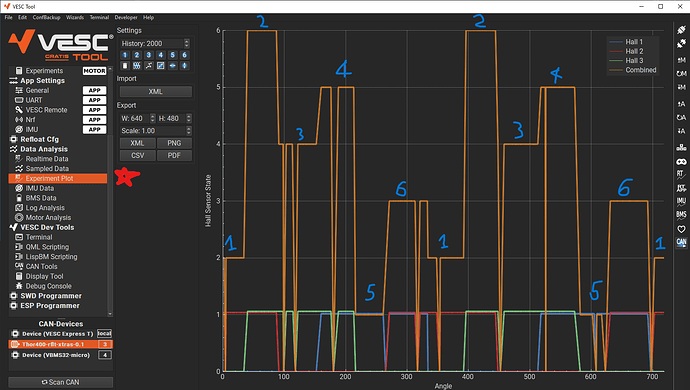The image size is (690, 390).
Task: Click the RT APP data icon in right toolbar
Action: (x=681, y=188)
